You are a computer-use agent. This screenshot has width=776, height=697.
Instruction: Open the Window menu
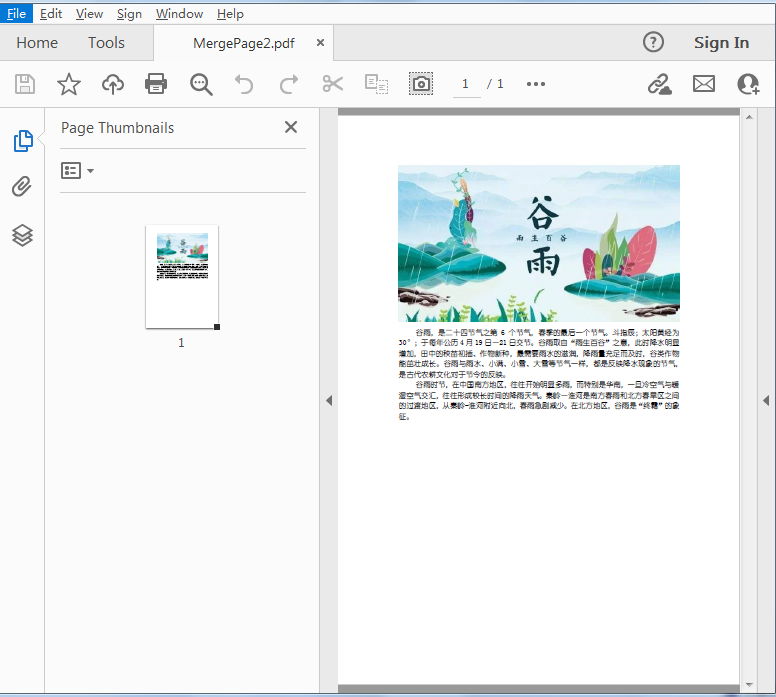coord(179,14)
